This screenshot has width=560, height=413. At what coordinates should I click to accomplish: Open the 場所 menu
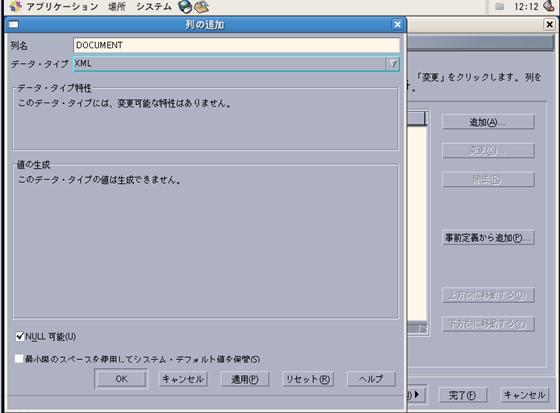click(x=117, y=6)
